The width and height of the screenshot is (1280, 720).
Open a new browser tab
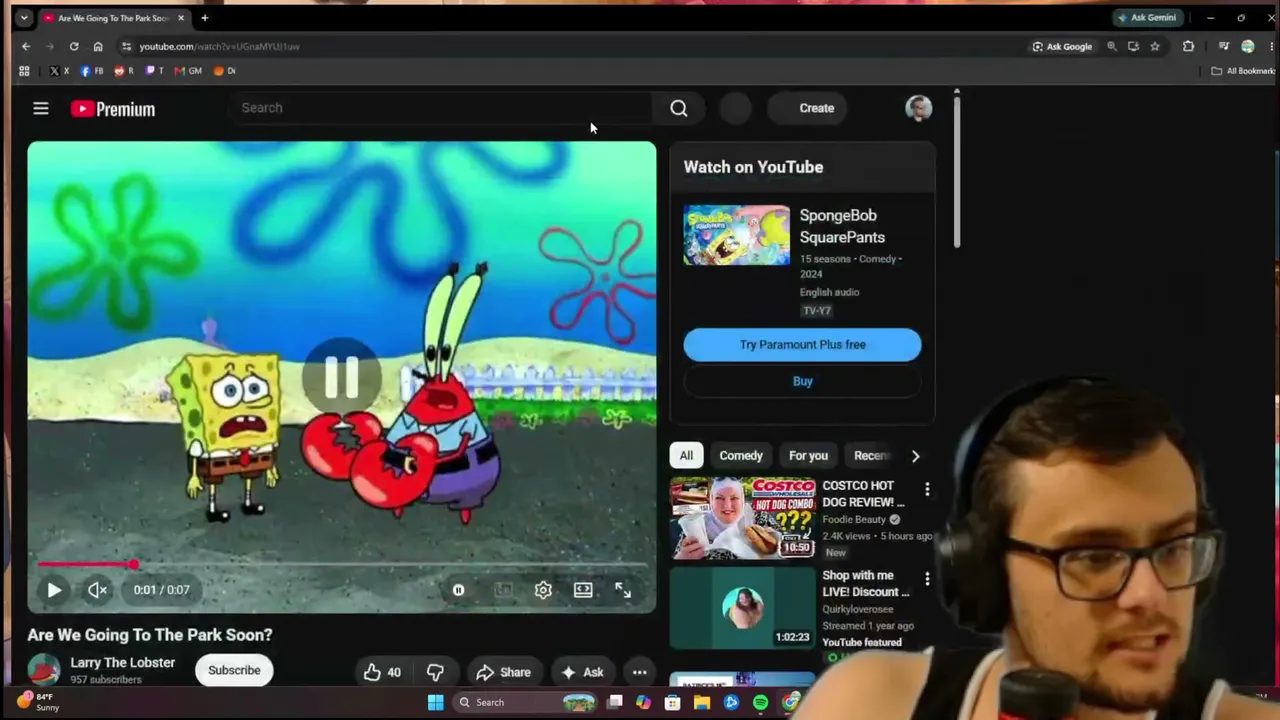pyautogui.click(x=204, y=18)
